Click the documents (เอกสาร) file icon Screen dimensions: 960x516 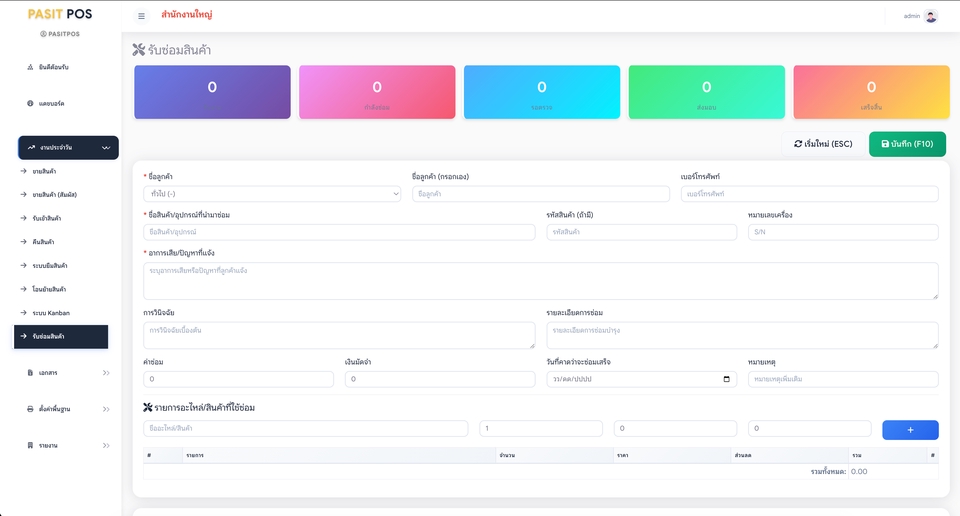click(30, 372)
